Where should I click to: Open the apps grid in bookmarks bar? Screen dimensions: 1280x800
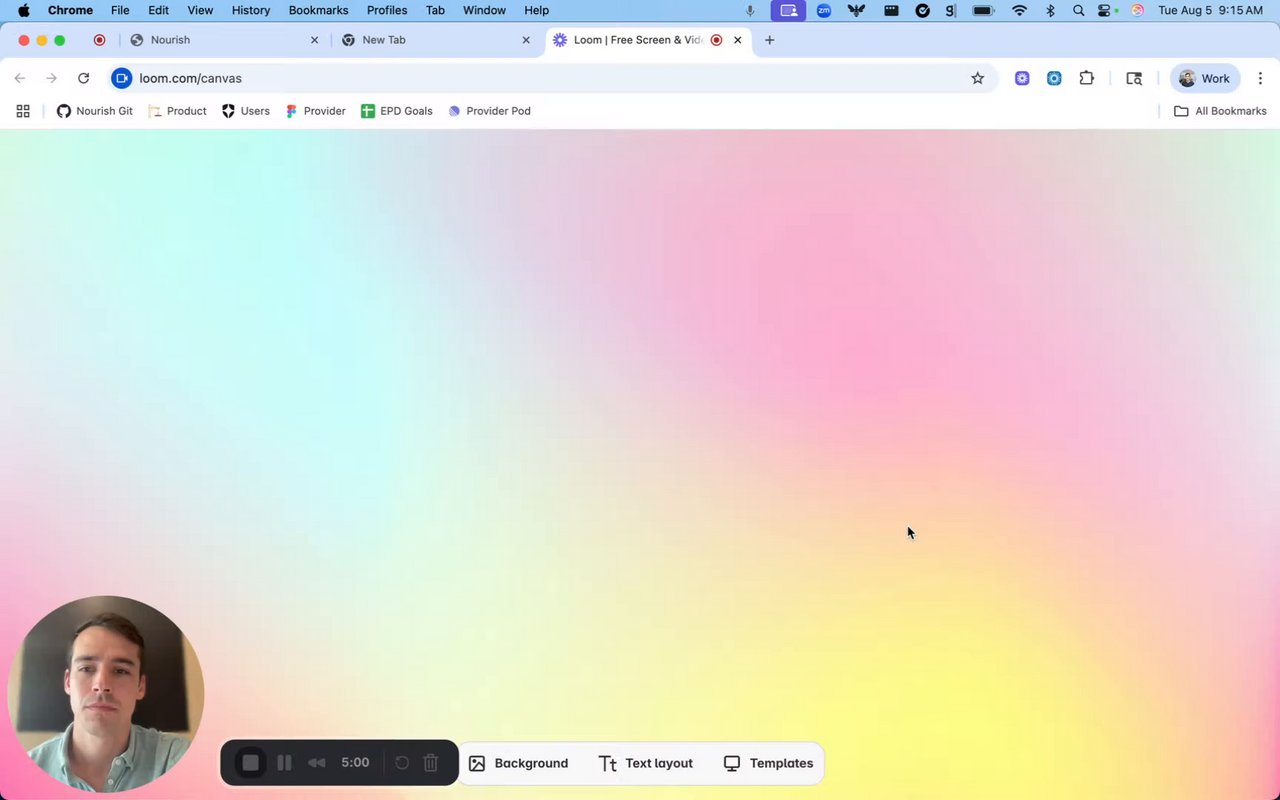23,111
